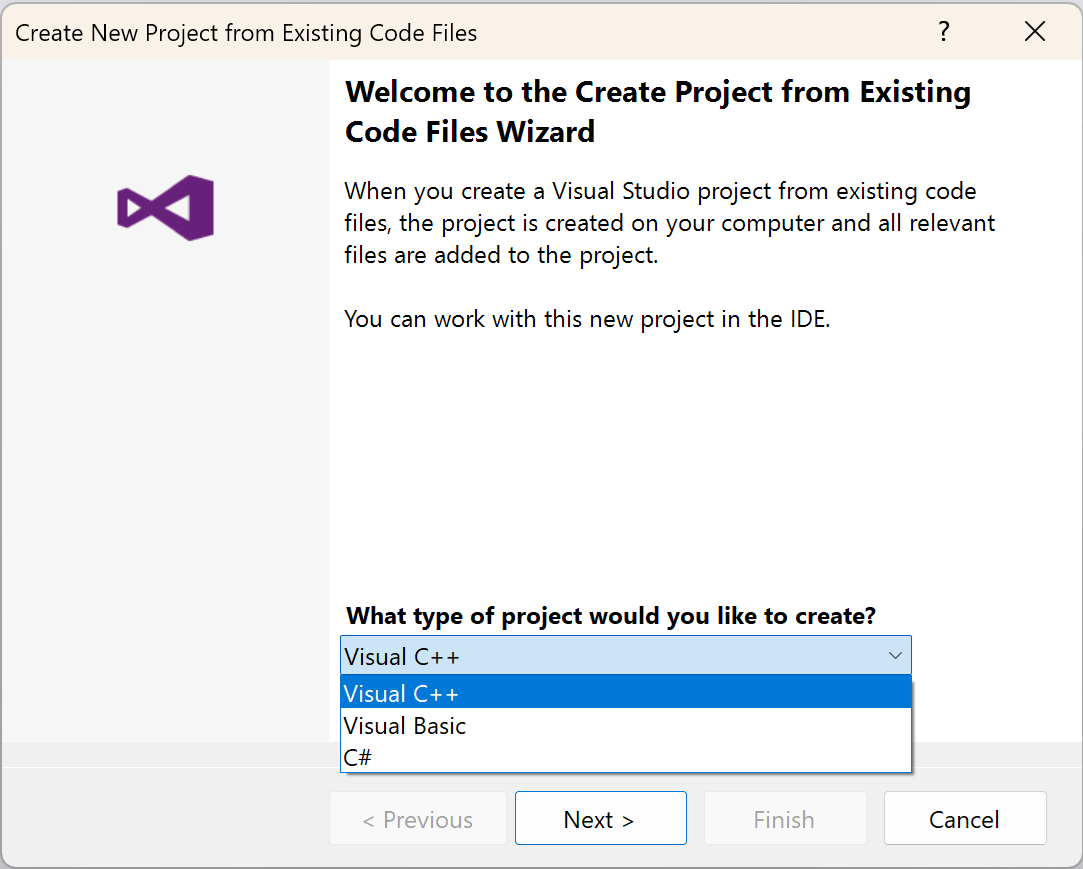Collapse the project type dropdown using its chevron
The image size is (1083, 869).
(895, 656)
